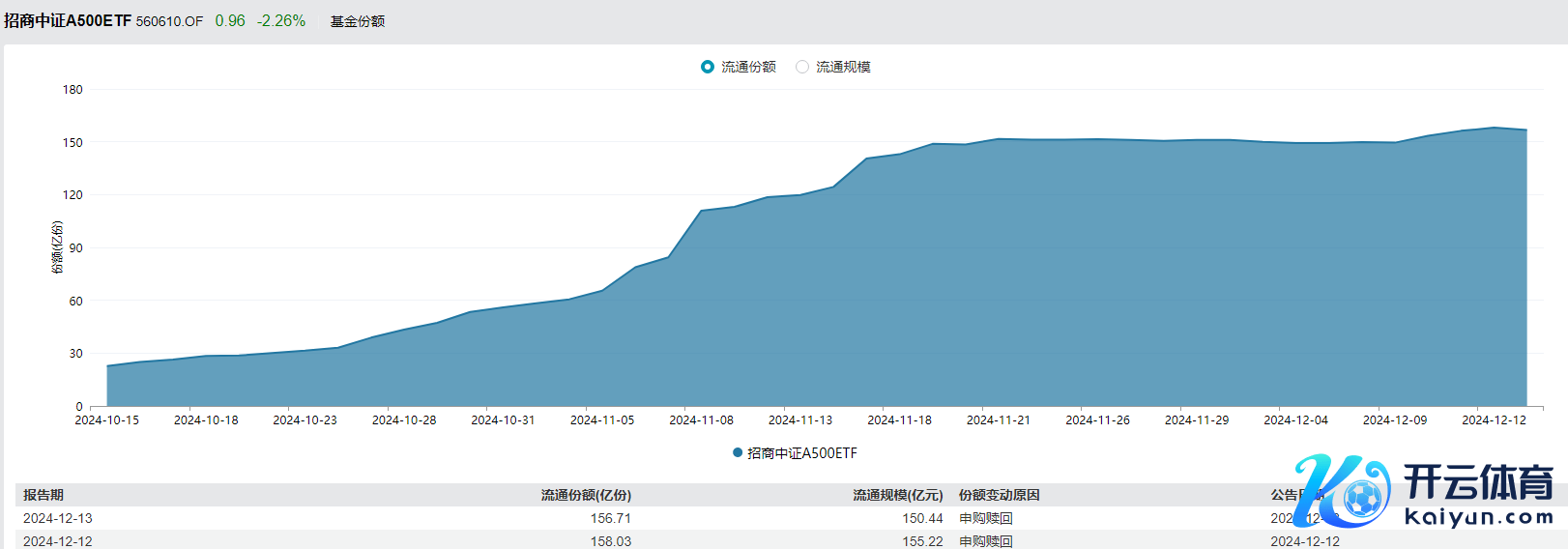Select the 流通份额 radio button
1568x549 pixels.
click(x=707, y=67)
